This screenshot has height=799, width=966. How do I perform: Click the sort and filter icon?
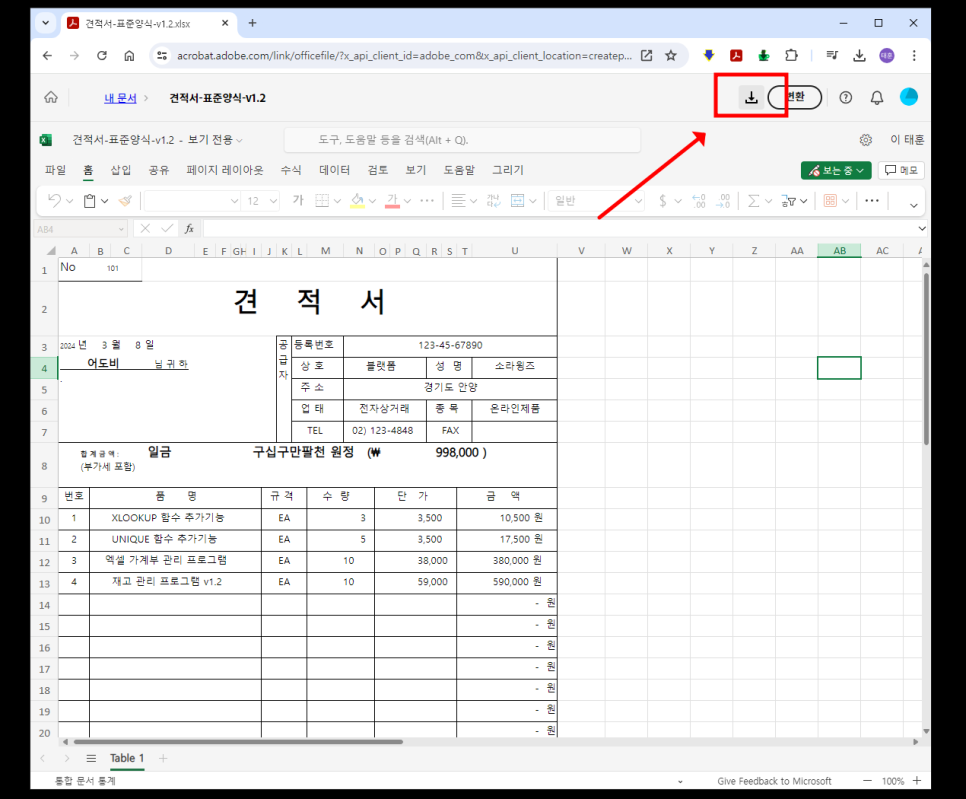coord(788,201)
